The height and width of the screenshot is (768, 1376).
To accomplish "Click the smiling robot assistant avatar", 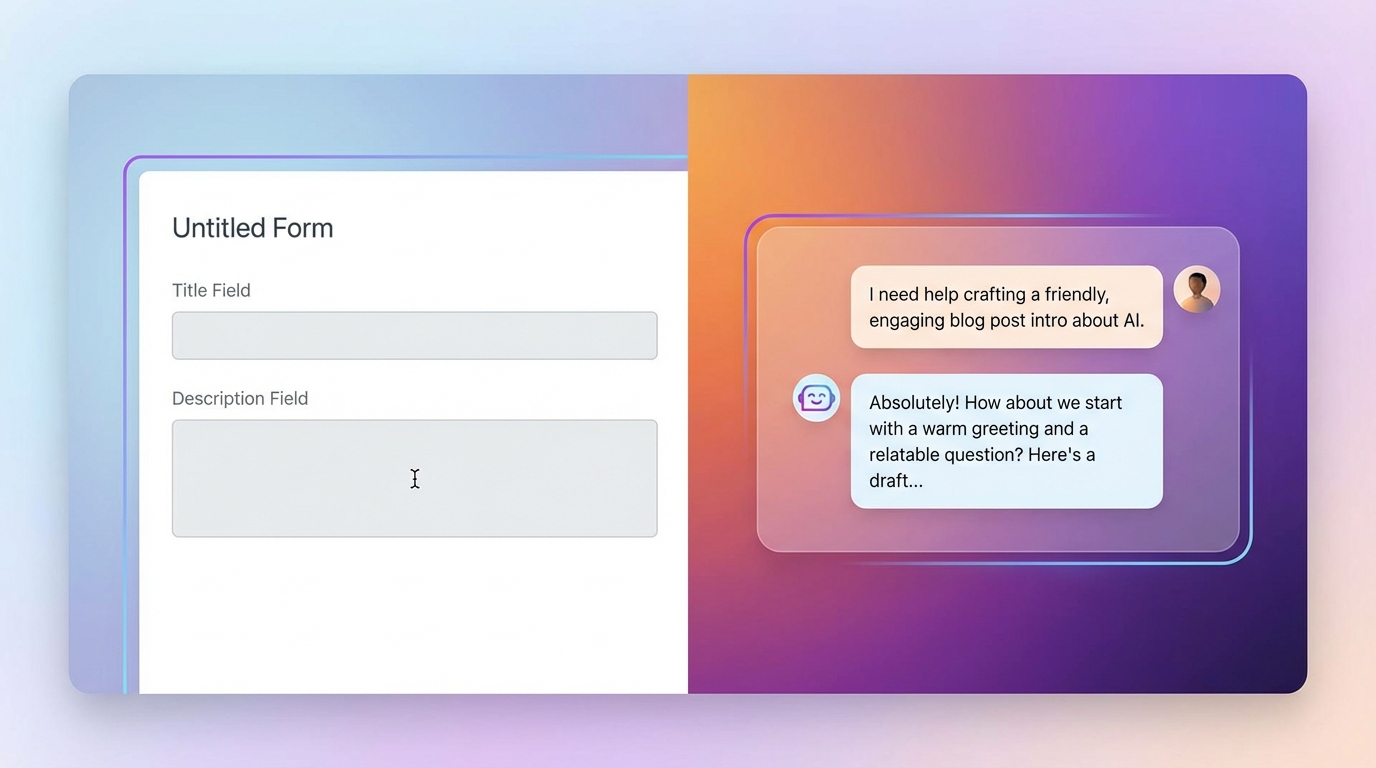I will coord(816,398).
